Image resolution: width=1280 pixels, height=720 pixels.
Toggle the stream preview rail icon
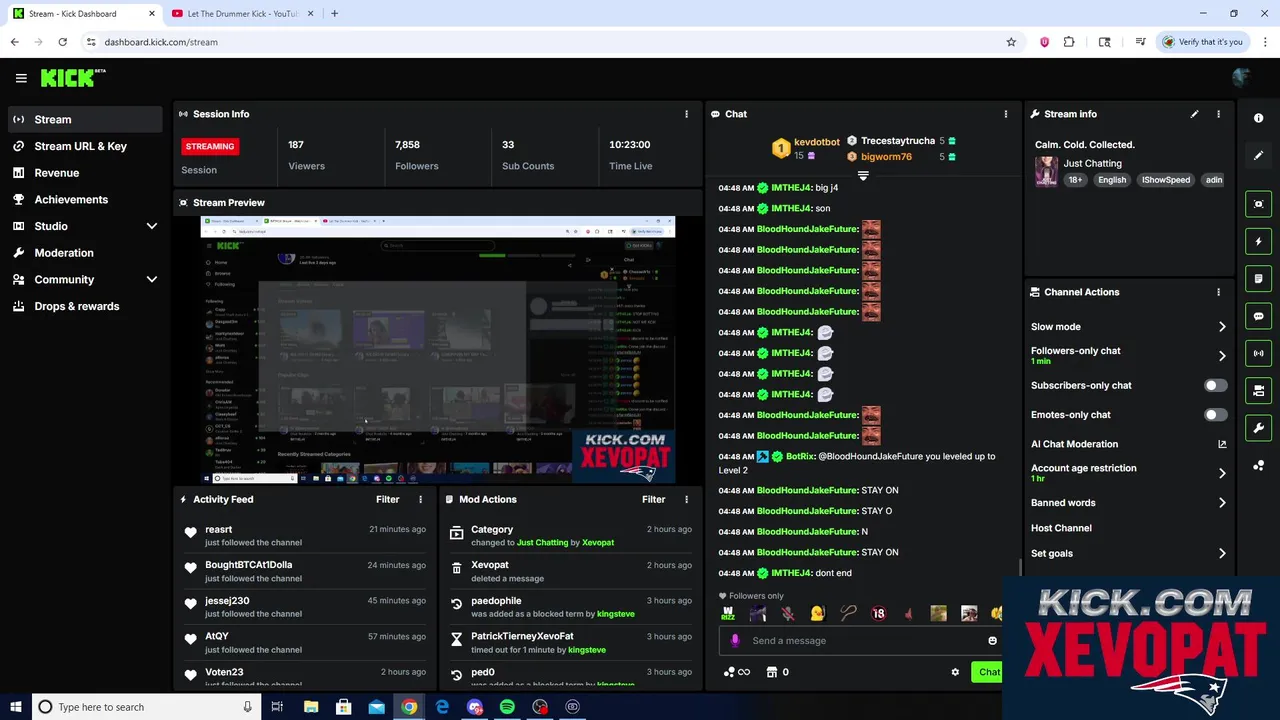pos(1258,204)
